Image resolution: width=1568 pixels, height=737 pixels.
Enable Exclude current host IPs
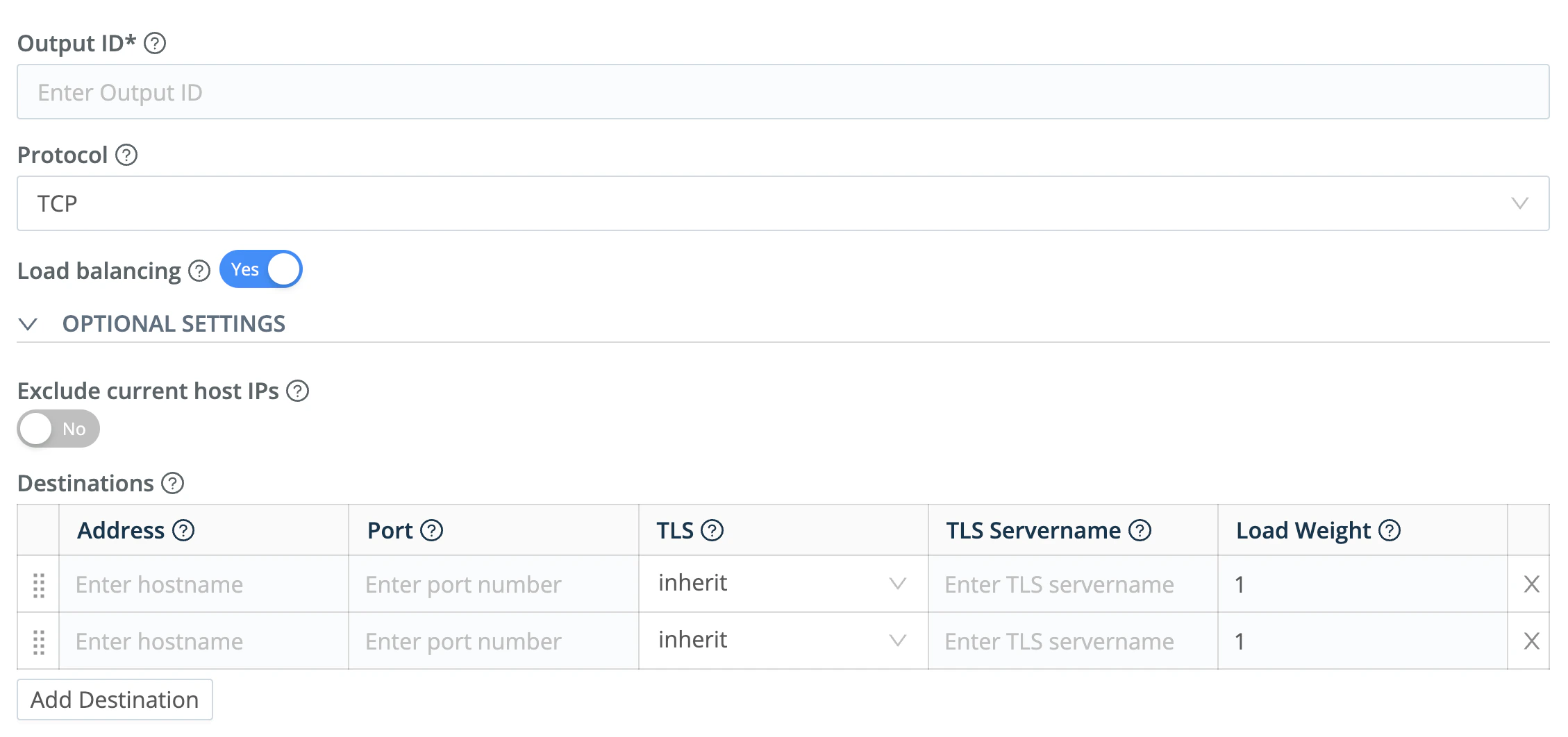click(58, 428)
